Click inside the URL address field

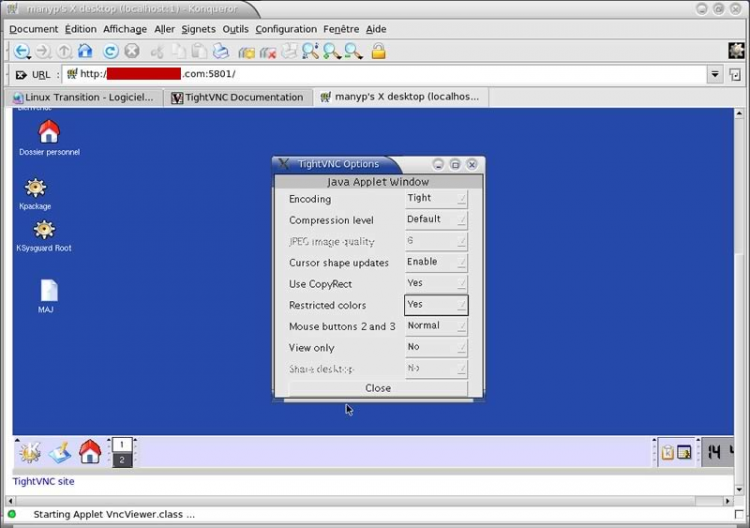point(385,74)
